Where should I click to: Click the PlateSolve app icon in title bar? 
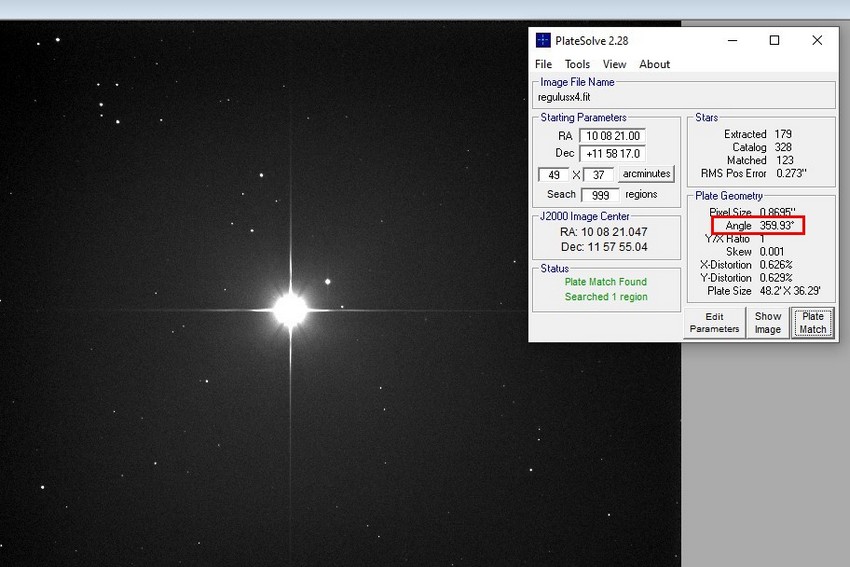click(x=543, y=41)
